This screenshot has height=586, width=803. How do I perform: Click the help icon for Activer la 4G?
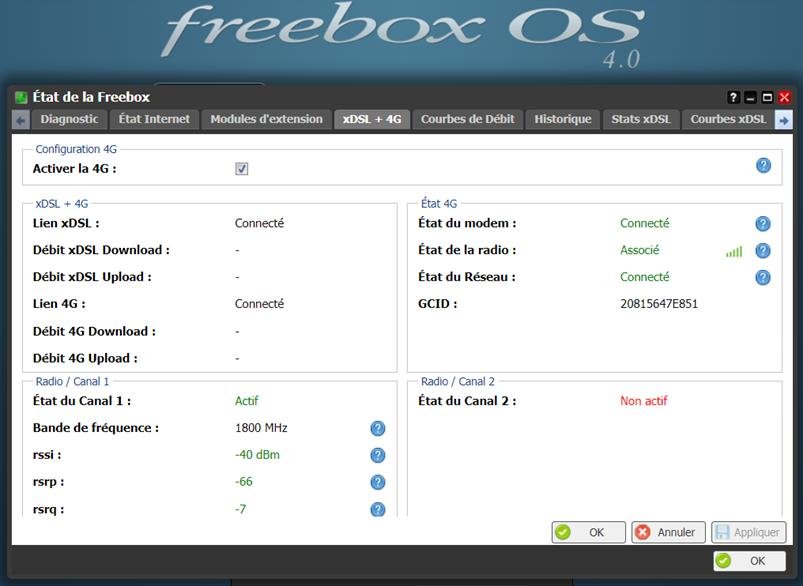[x=763, y=165]
